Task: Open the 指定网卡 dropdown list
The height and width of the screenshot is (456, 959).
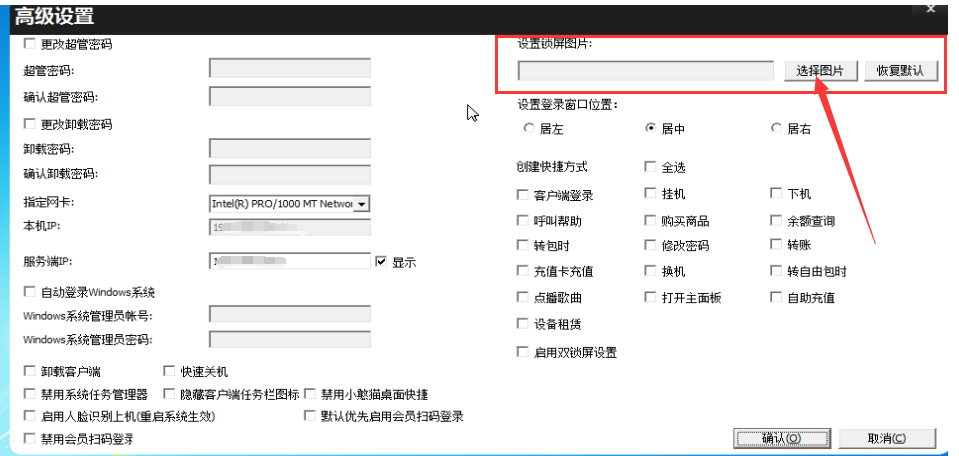Action: point(362,204)
